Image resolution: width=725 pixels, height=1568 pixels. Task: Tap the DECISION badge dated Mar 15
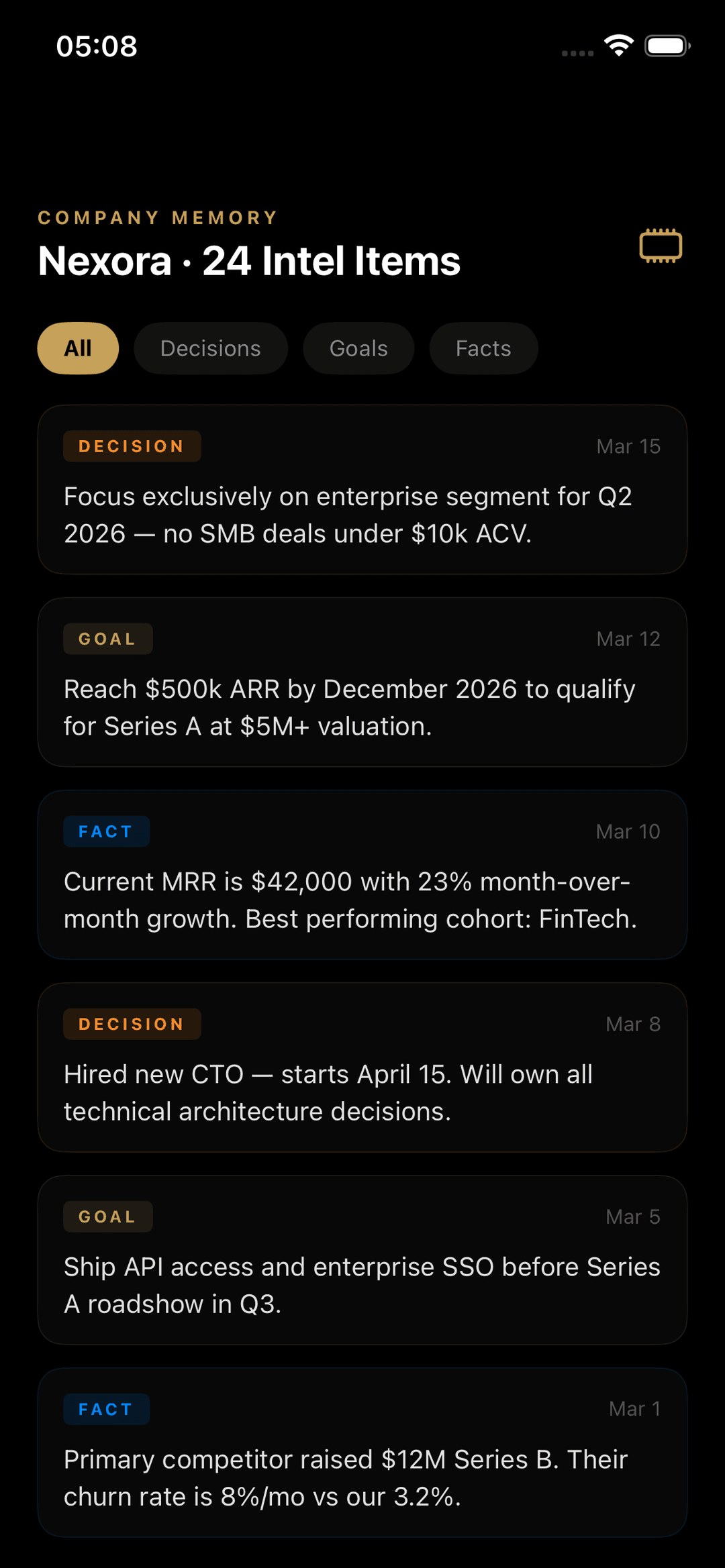click(132, 446)
